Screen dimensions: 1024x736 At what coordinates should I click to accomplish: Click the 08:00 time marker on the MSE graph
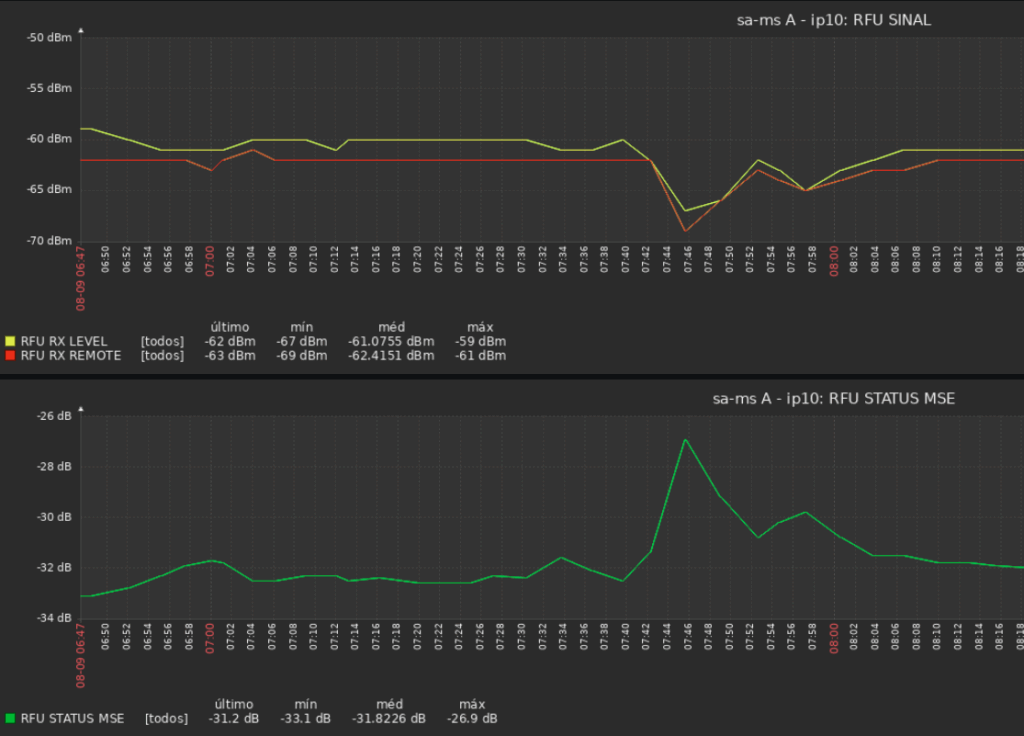coord(833,636)
